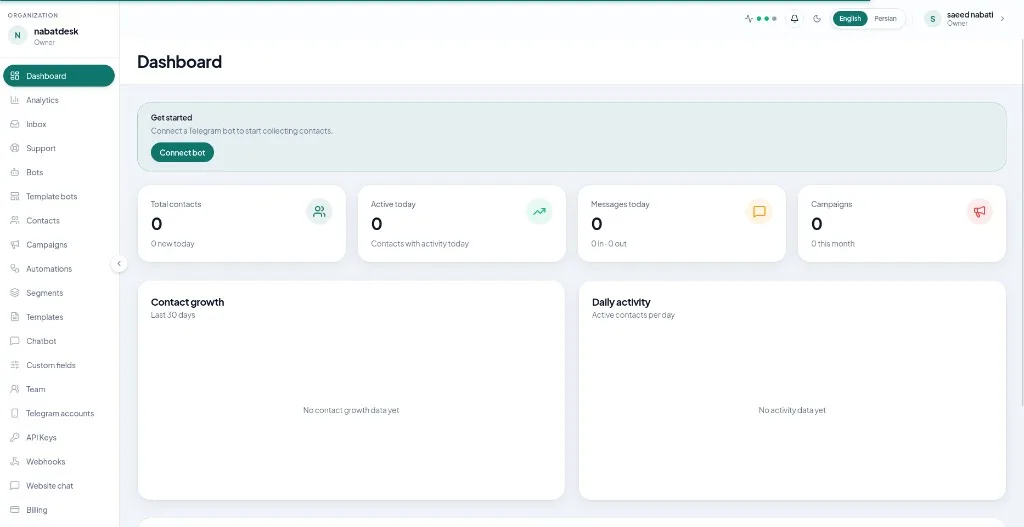Click the Messages today chat icon
The width and height of the screenshot is (1024, 527).
coord(759,212)
